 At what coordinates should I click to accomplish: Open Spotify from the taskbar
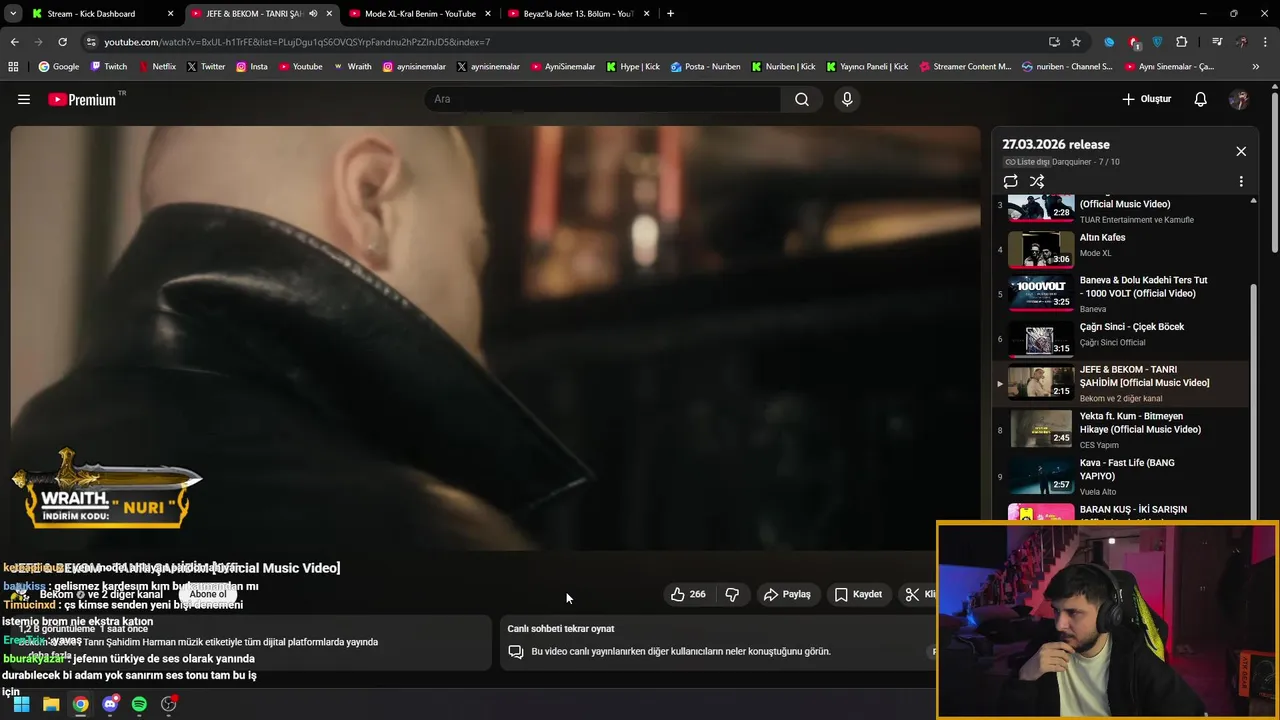coord(139,704)
